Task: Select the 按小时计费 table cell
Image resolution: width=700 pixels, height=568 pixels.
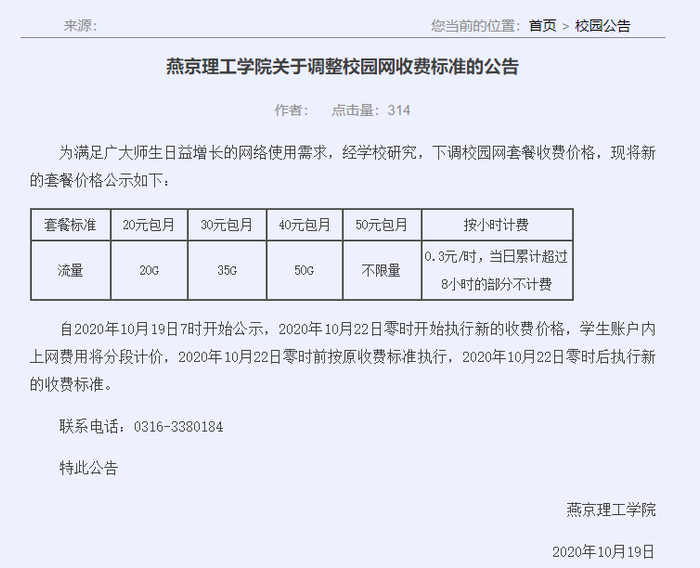Action: [x=497, y=225]
